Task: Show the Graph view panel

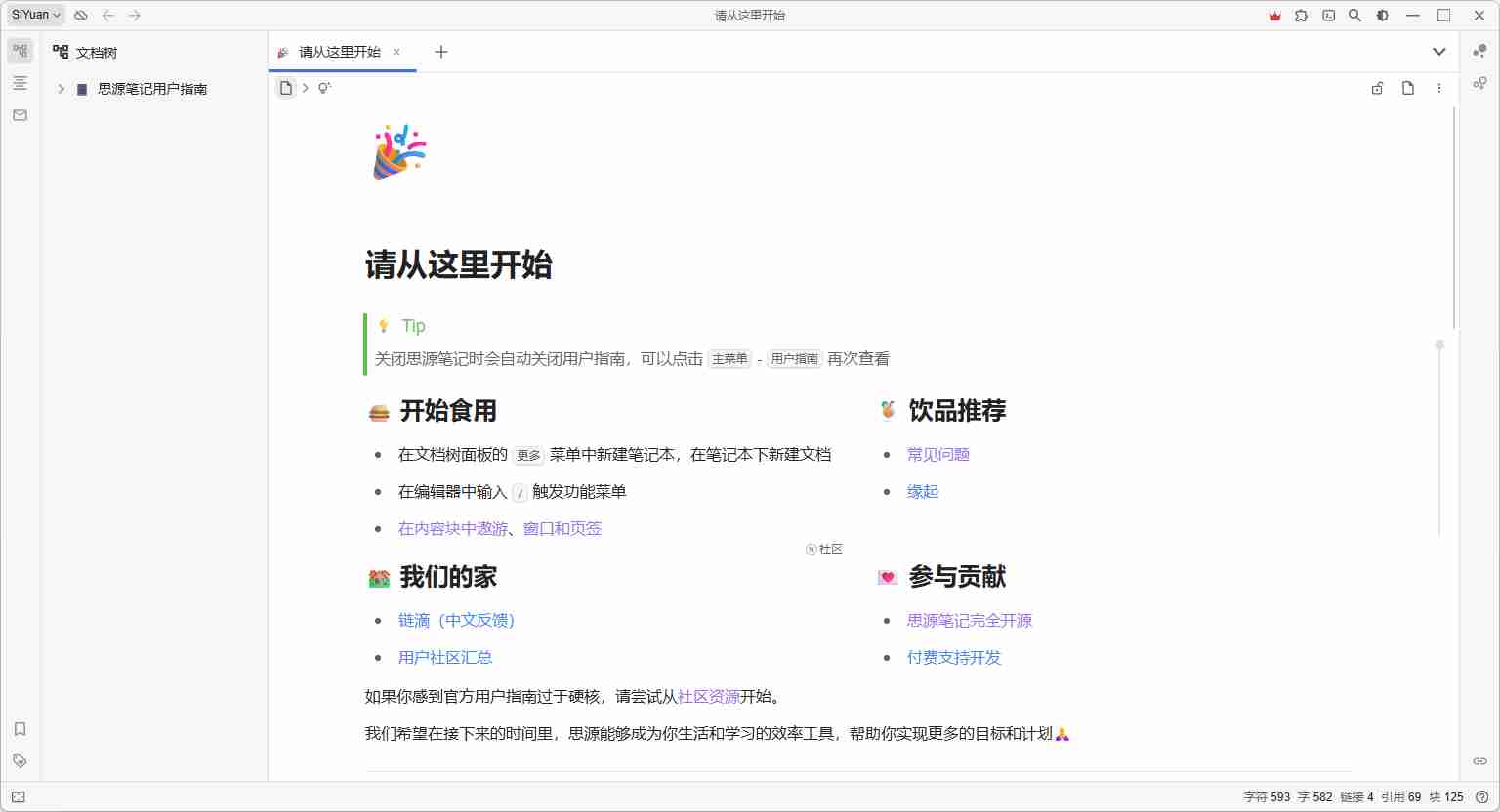Action: pyautogui.click(x=1479, y=51)
